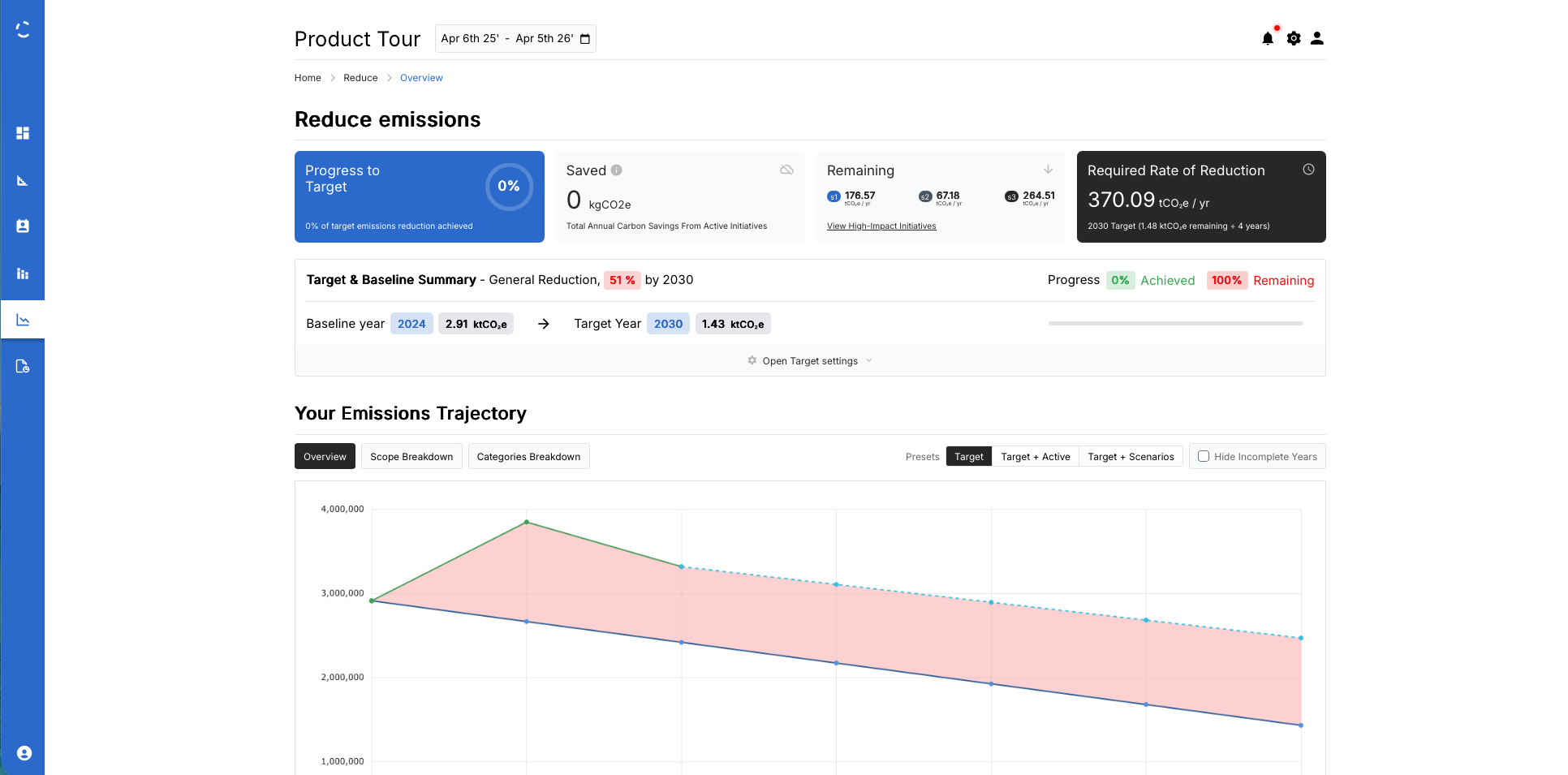The image size is (1568, 775).
Task: Open the settings gear icon
Action: (x=1293, y=38)
